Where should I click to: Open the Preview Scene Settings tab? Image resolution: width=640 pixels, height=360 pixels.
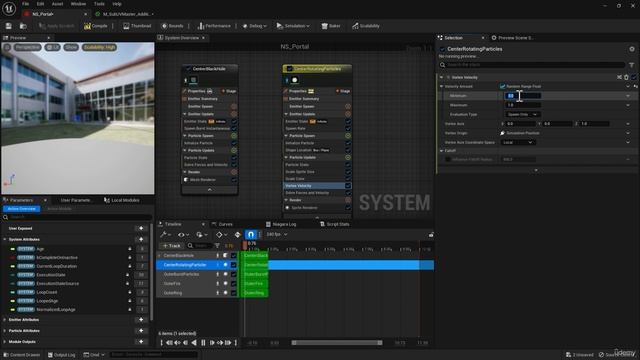point(513,38)
